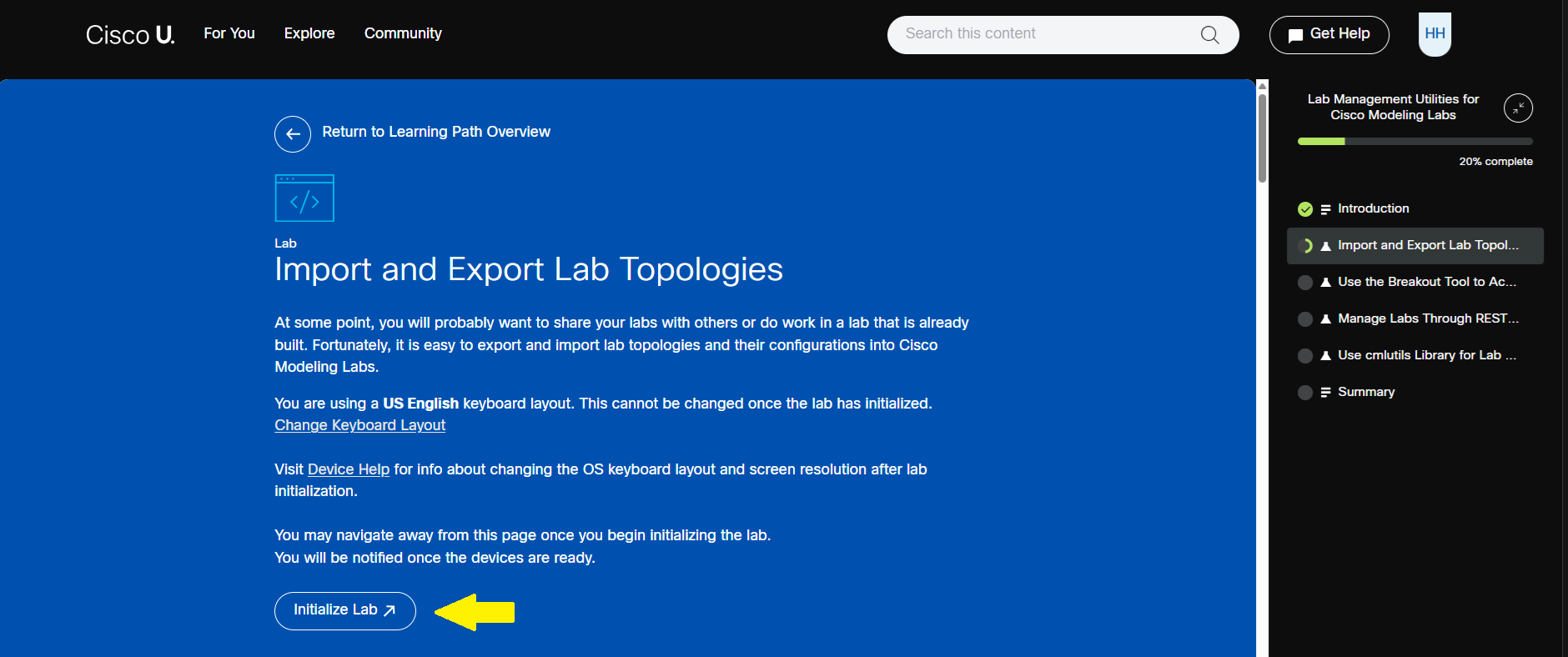
Task: Open the Change Keyboard Layout link
Action: 359,425
